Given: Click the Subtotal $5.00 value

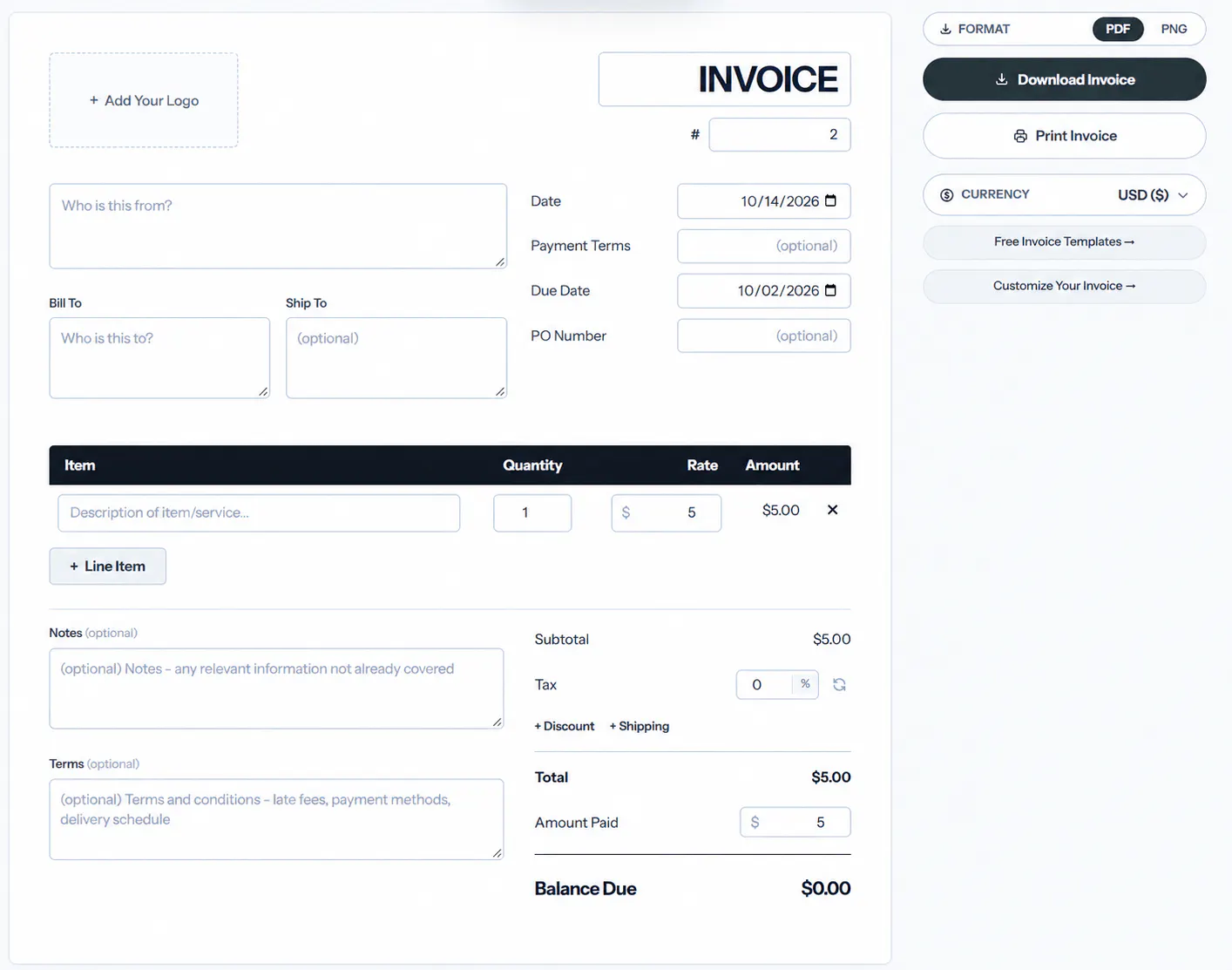Looking at the screenshot, I should point(832,639).
